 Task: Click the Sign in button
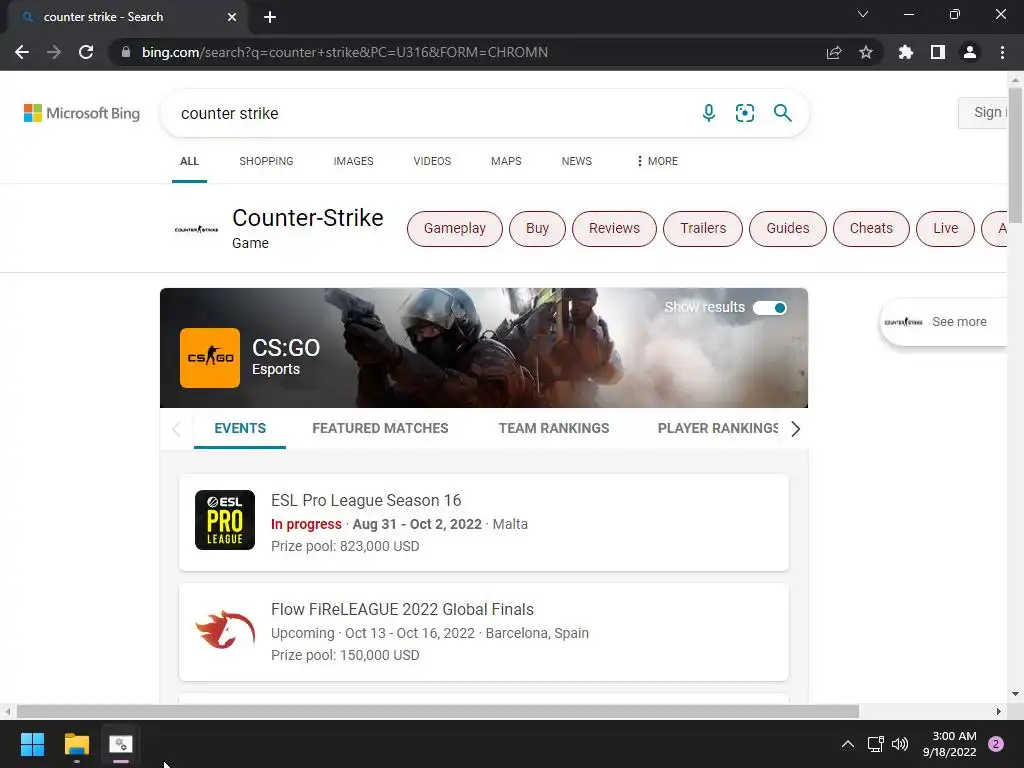(984, 112)
